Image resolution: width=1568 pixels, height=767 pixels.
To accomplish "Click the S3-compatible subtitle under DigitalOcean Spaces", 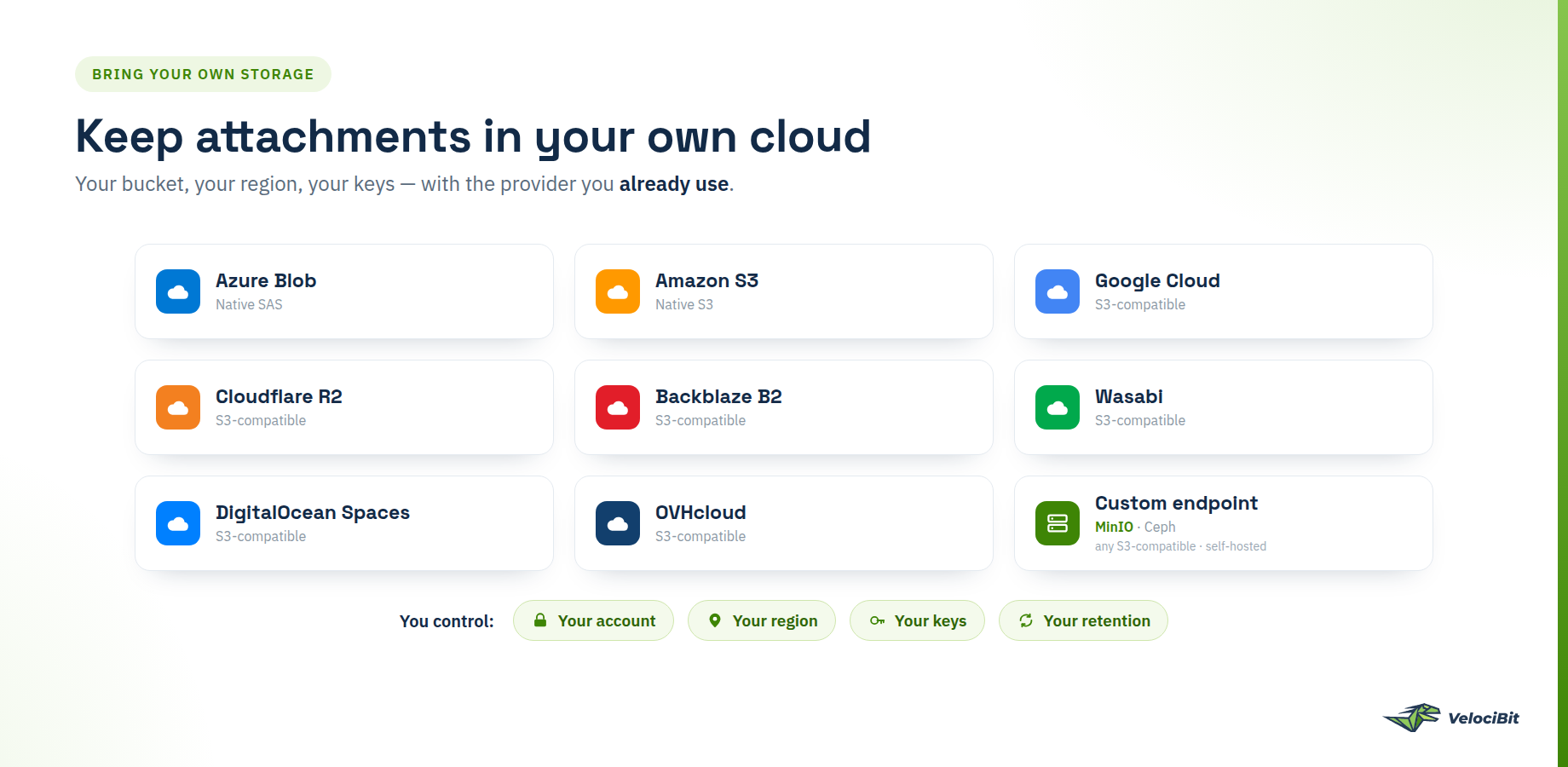I will coord(261,536).
